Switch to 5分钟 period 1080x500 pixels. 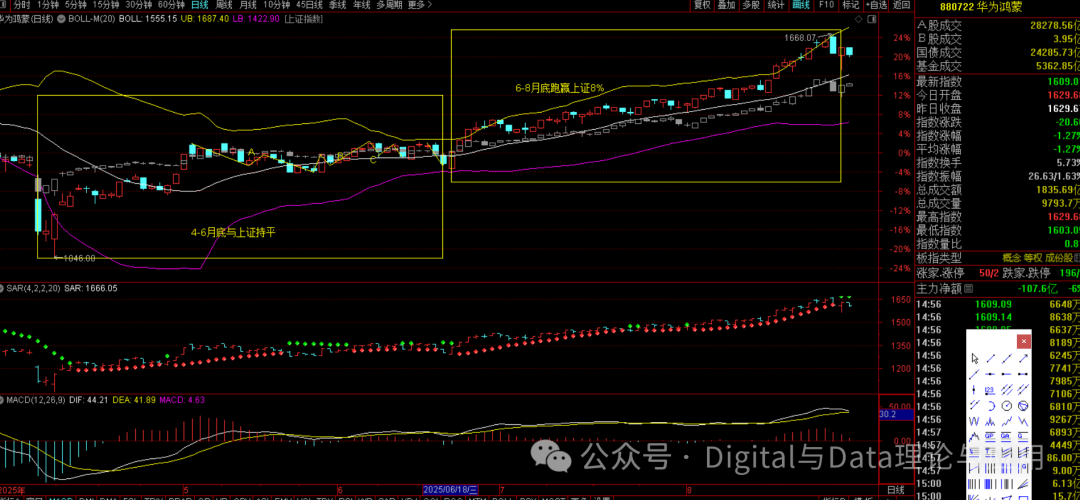coord(75,5)
